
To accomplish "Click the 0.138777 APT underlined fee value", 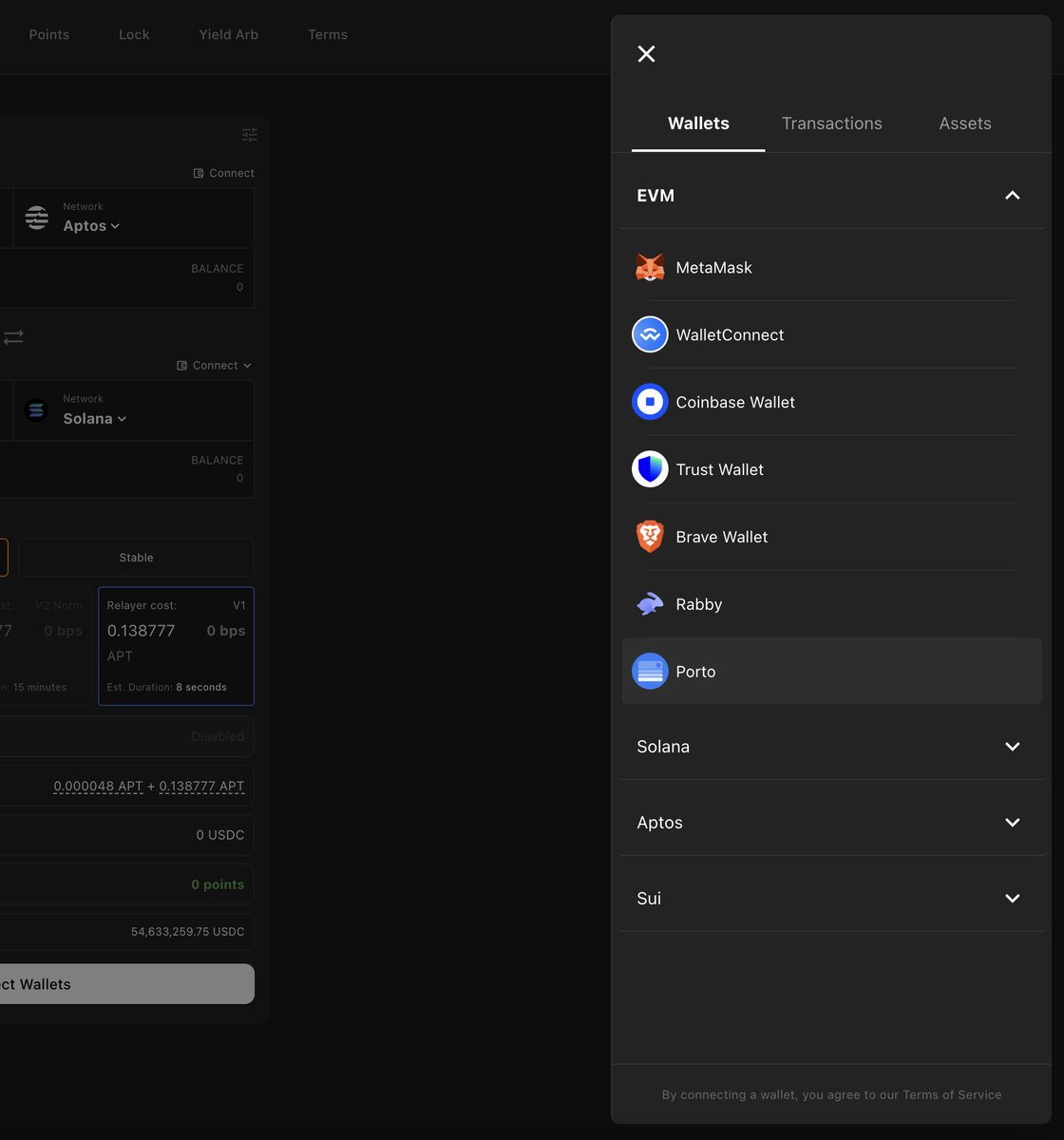I will click(201, 787).
